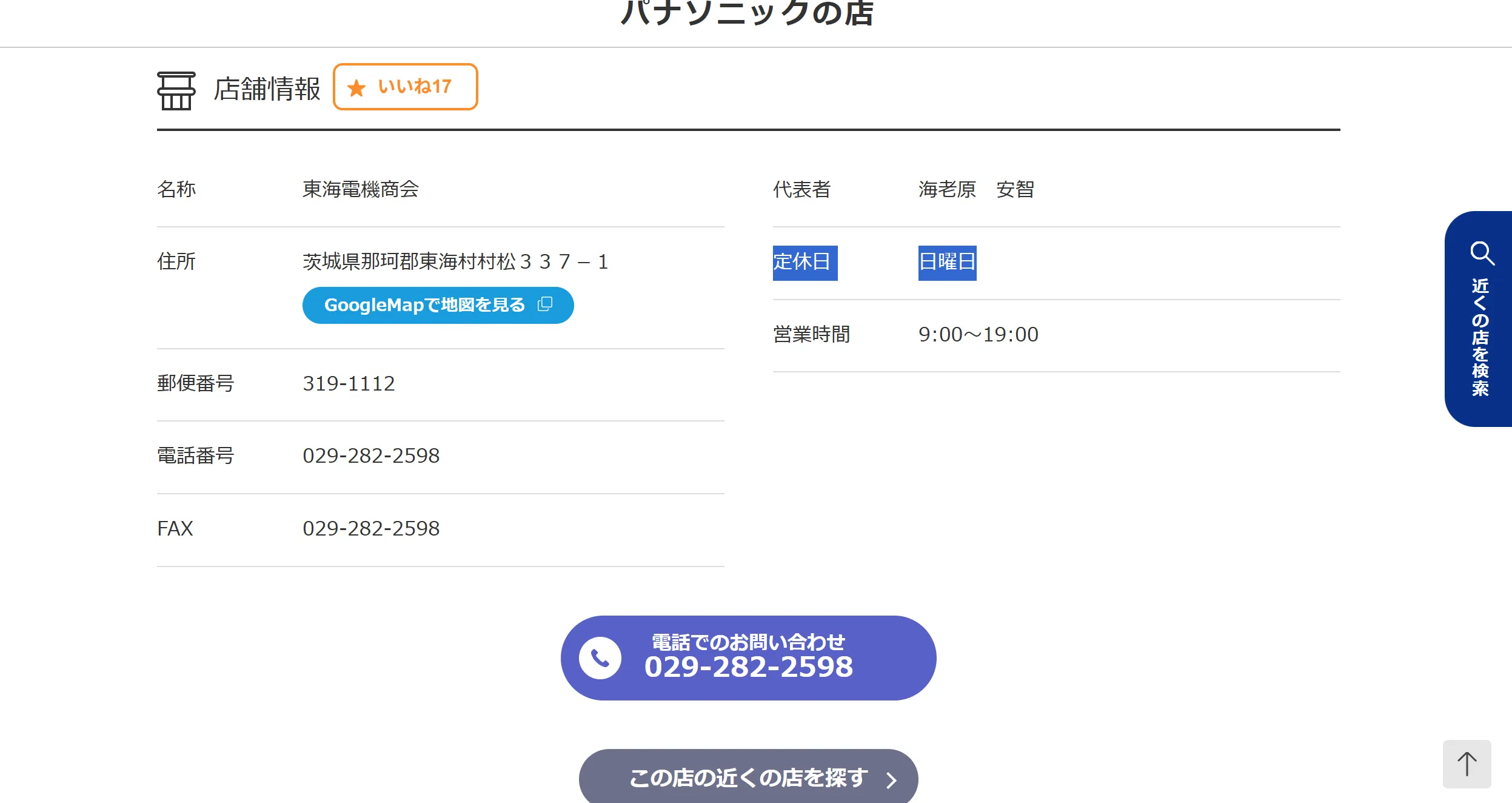This screenshot has height=803, width=1512.
Task: Click the highlighted 定休日 label
Action: point(805,263)
